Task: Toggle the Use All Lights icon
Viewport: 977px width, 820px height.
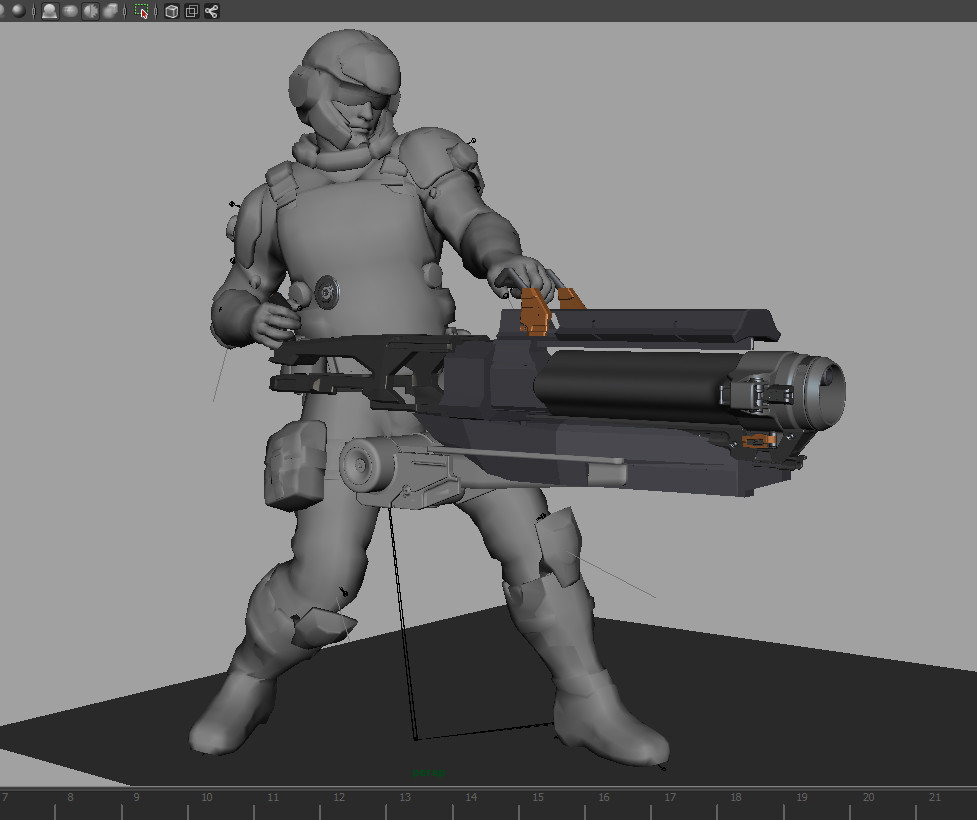Action: click(49, 11)
